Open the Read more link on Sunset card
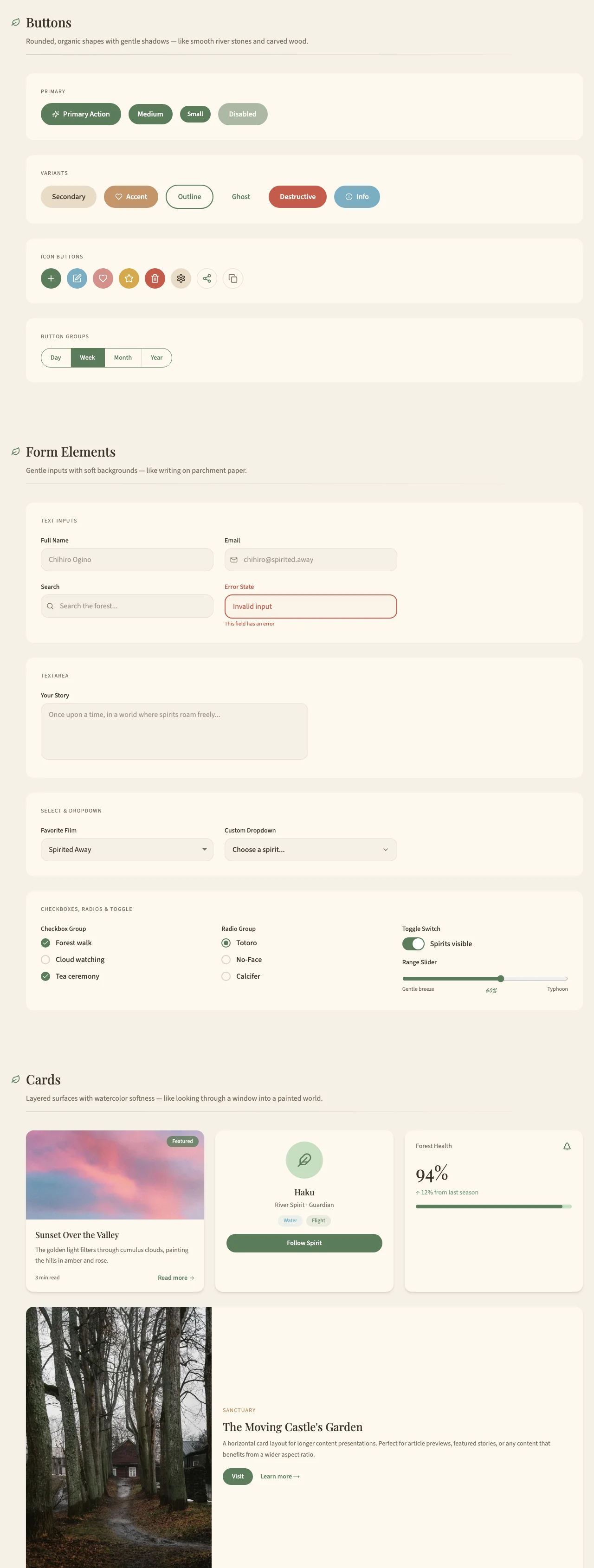The width and height of the screenshot is (594, 1568). point(176,1278)
